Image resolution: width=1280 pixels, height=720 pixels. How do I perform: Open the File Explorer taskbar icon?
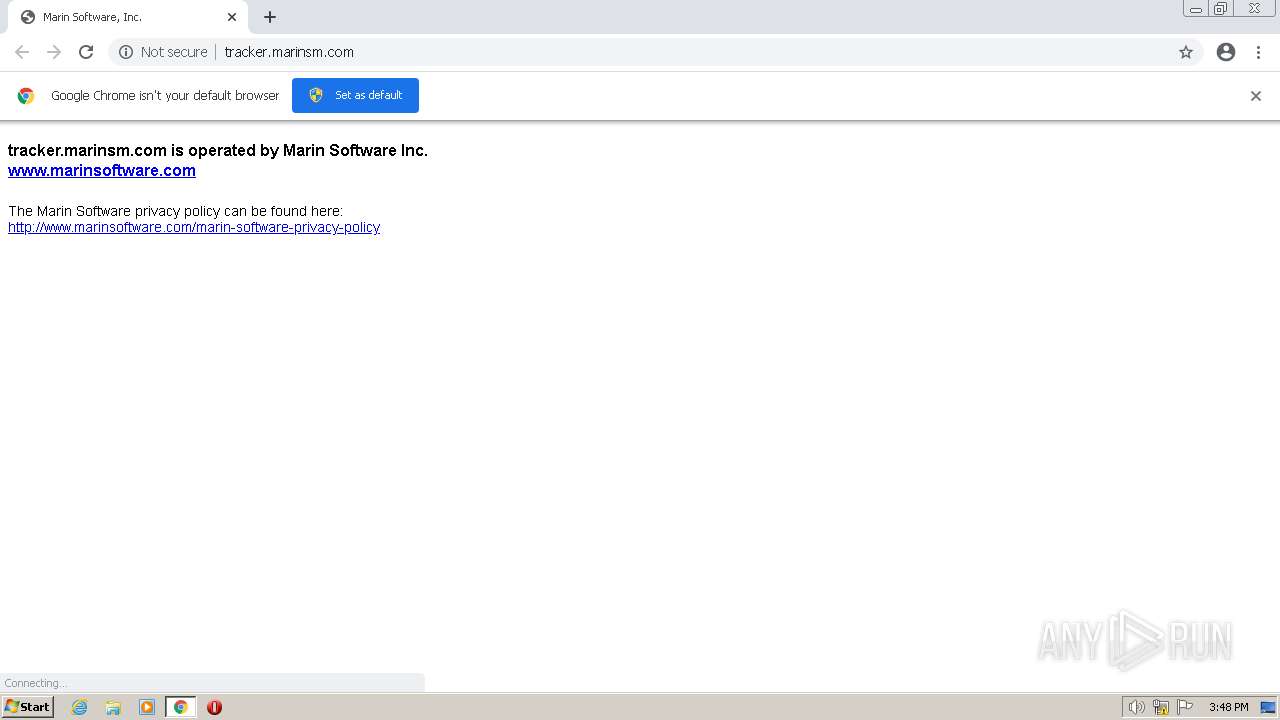(113, 707)
